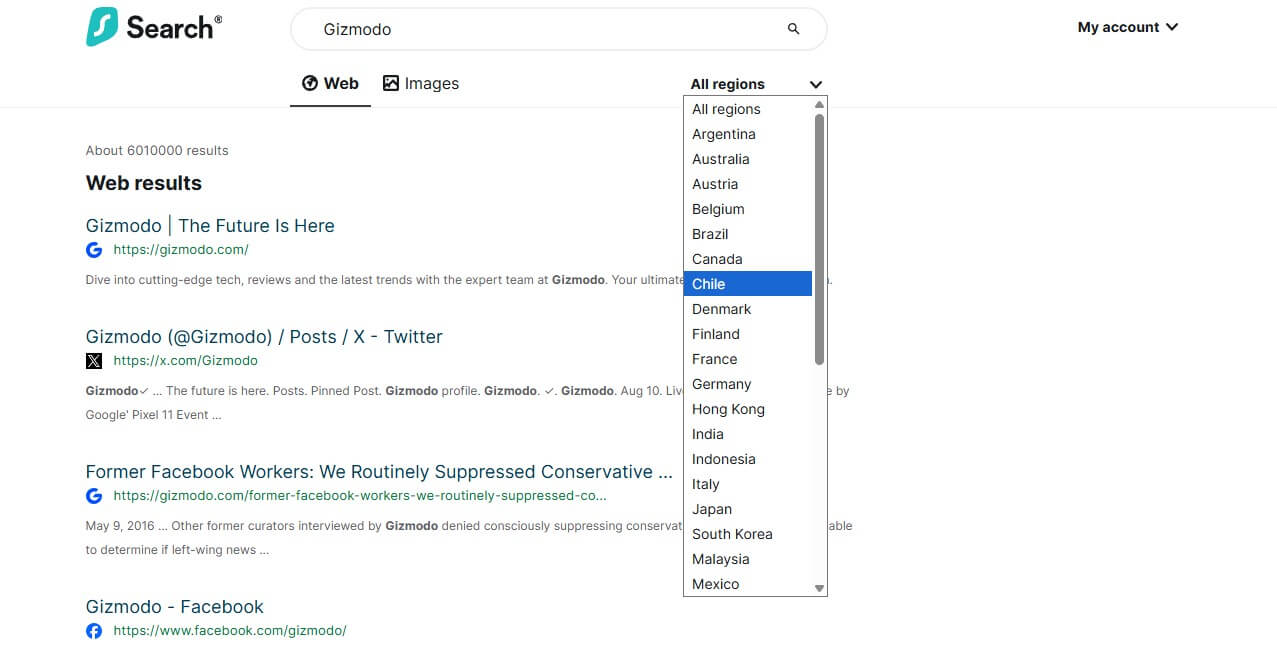Image resolution: width=1277 pixels, height=652 pixels.
Task: Click the region list scrollbar up arrow
Action: [x=820, y=104]
